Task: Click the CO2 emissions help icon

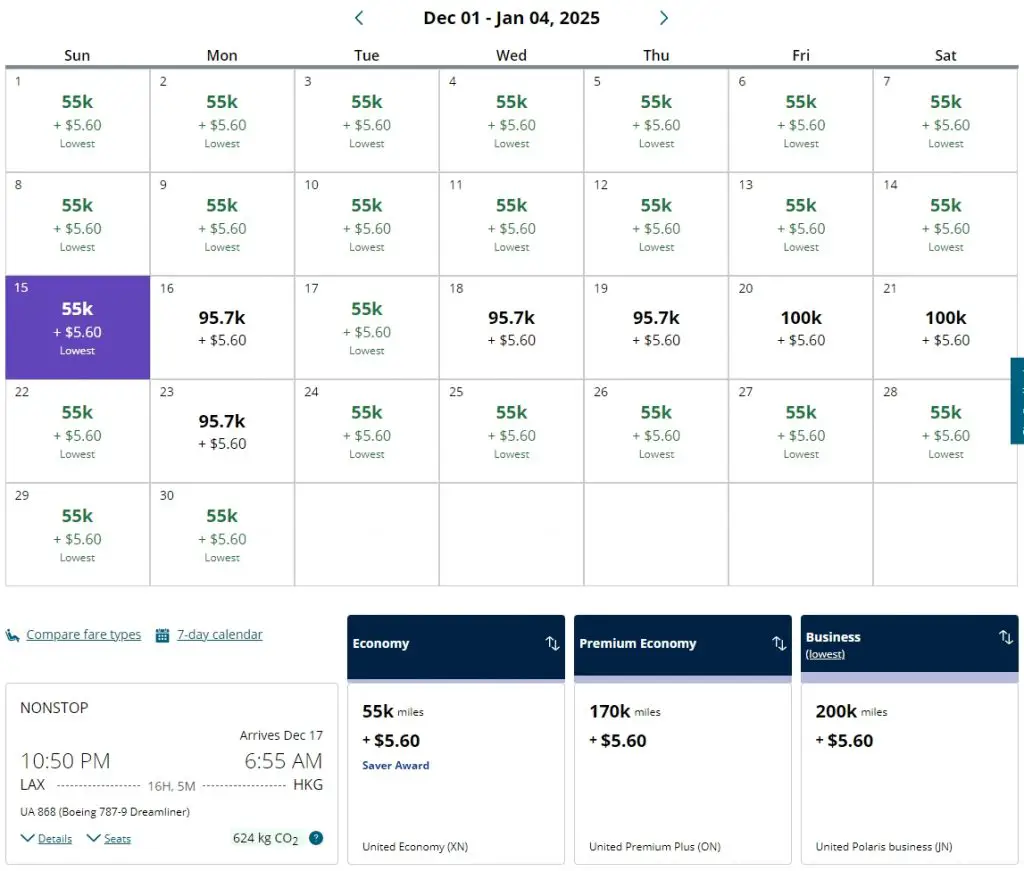Action: coord(316,838)
